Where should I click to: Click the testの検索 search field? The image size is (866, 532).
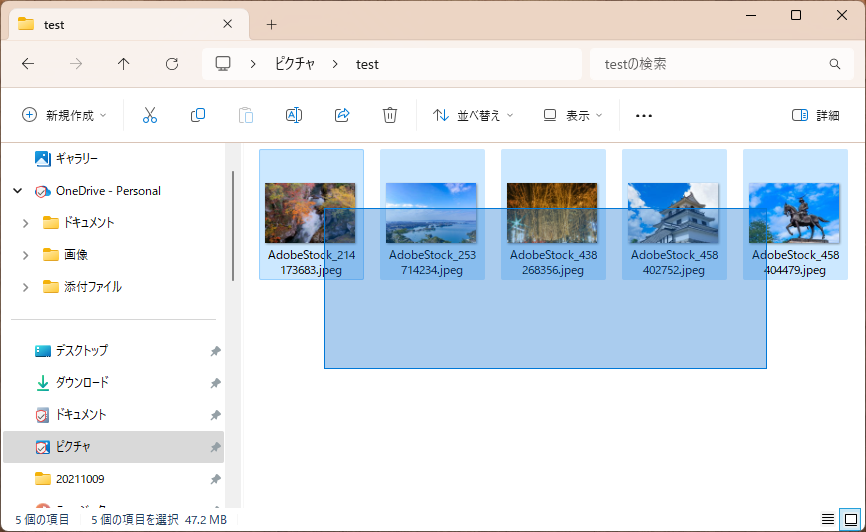click(710, 64)
